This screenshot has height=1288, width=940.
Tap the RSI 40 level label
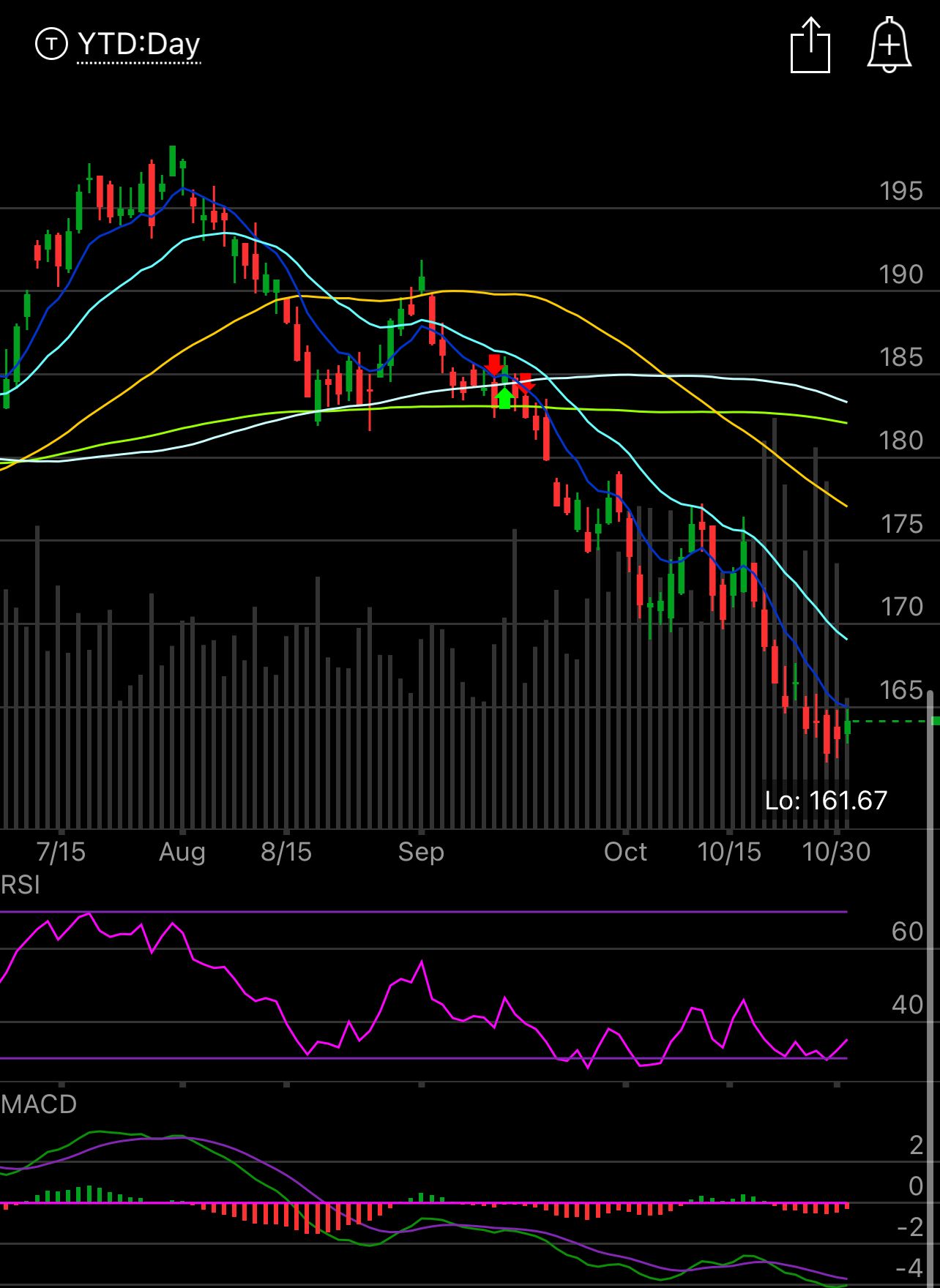(x=908, y=1005)
